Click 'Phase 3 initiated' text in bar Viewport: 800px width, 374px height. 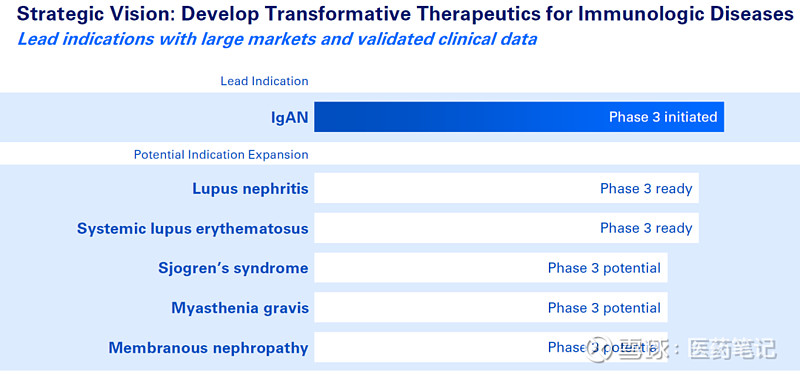663,117
